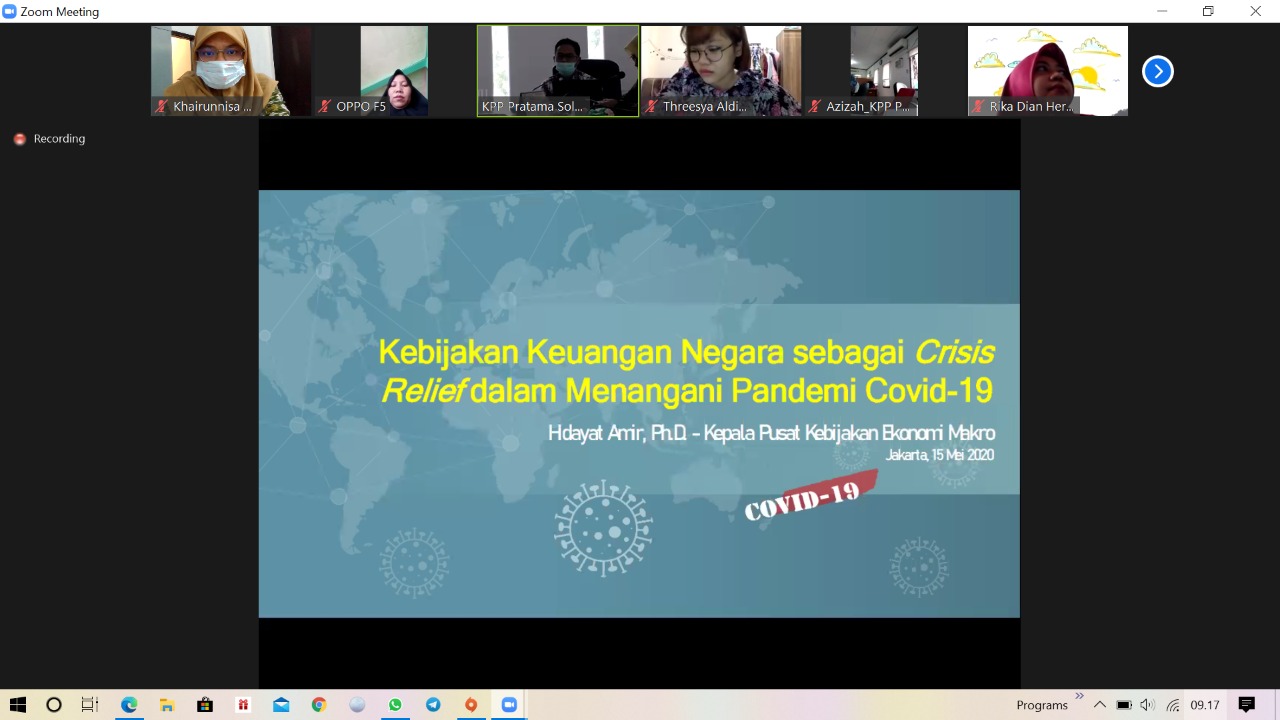Launch Google Chrome from the taskbar
This screenshot has height=720, width=1280.
tap(319, 705)
